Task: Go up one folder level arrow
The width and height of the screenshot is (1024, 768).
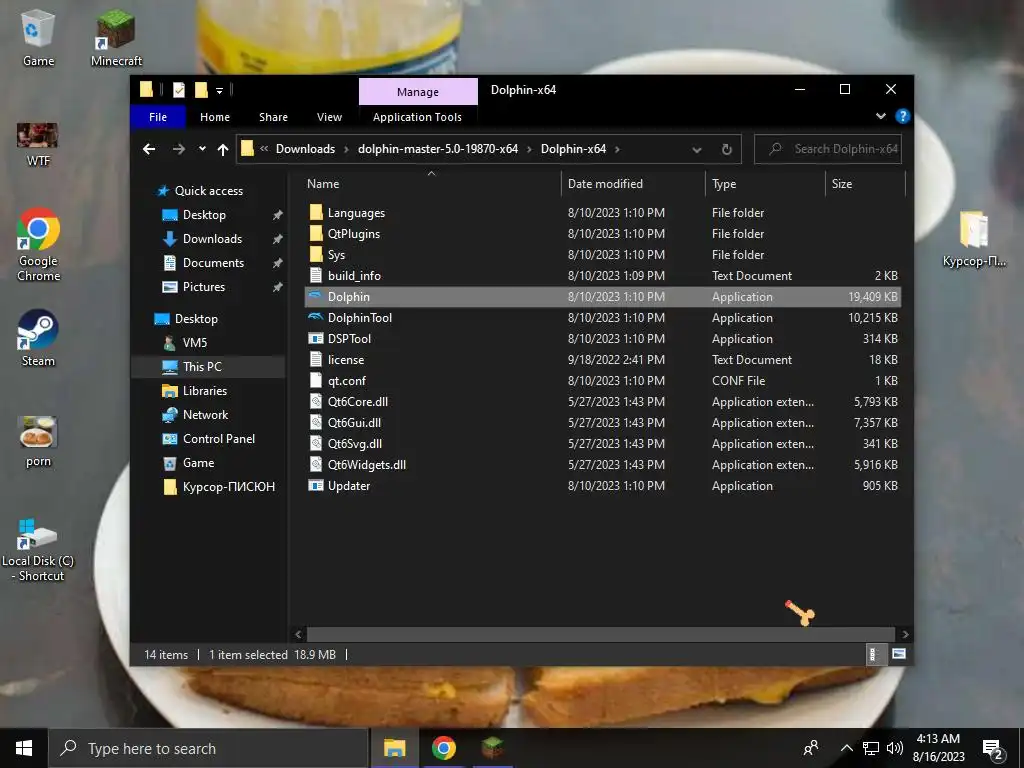Action: [223, 150]
